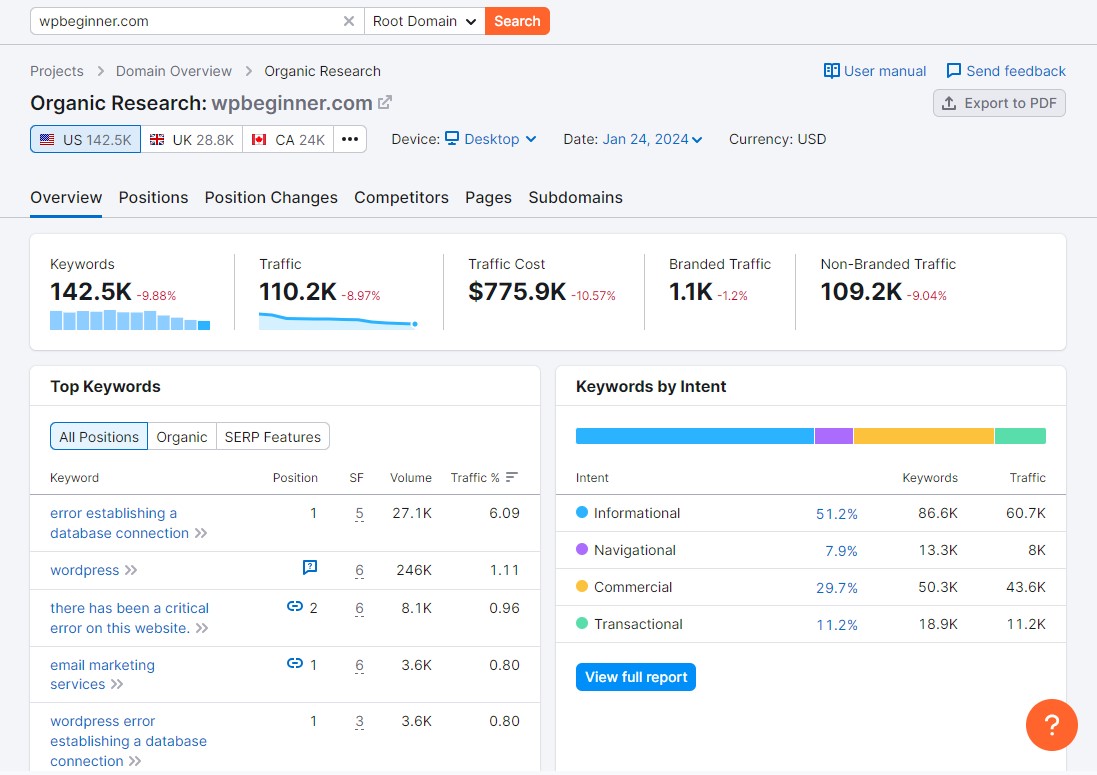Open more country databases ellipsis
The height and width of the screenshot is (775, 1097).
click(350, 139)
